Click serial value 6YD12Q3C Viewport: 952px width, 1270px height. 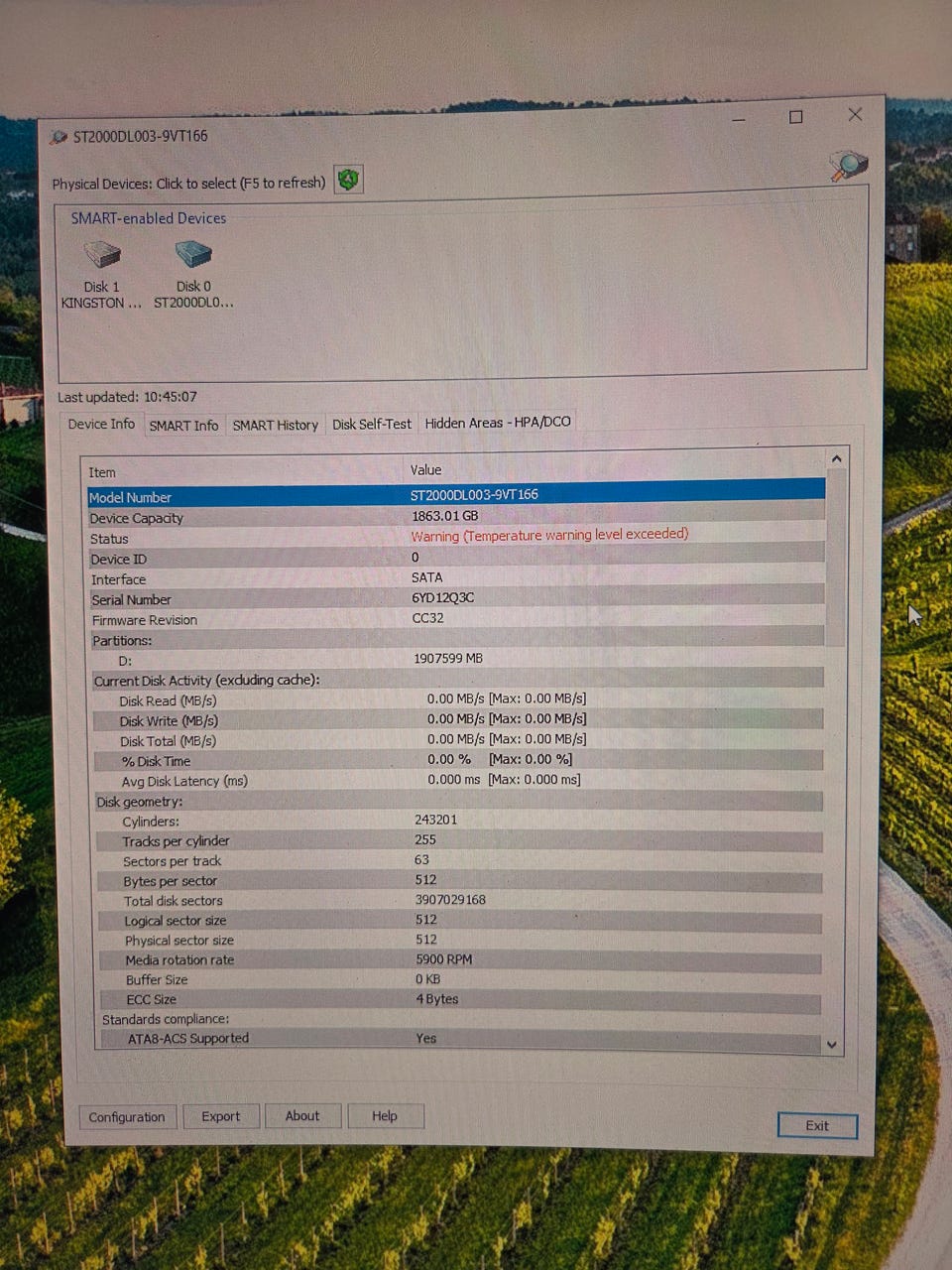coord(442,597)
